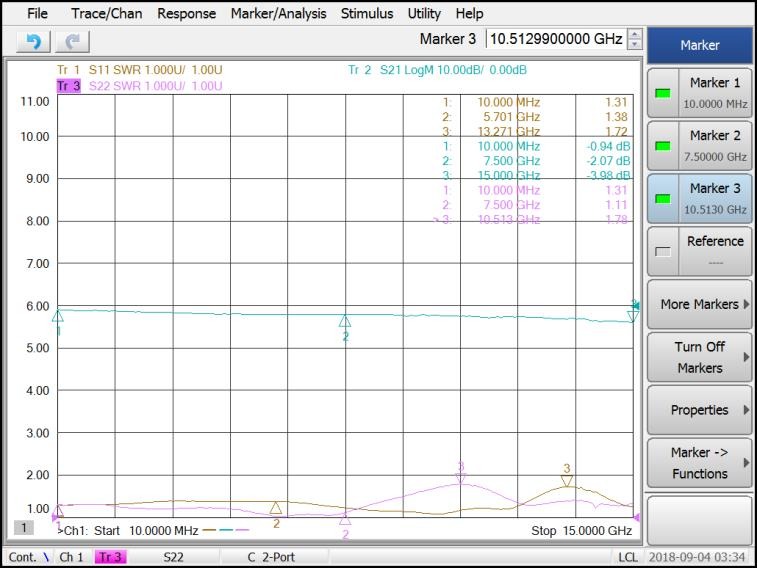The height and width of the screenshot is (568, 758).
Task: Click S22 in the status bar
Action: pos(173,557)
